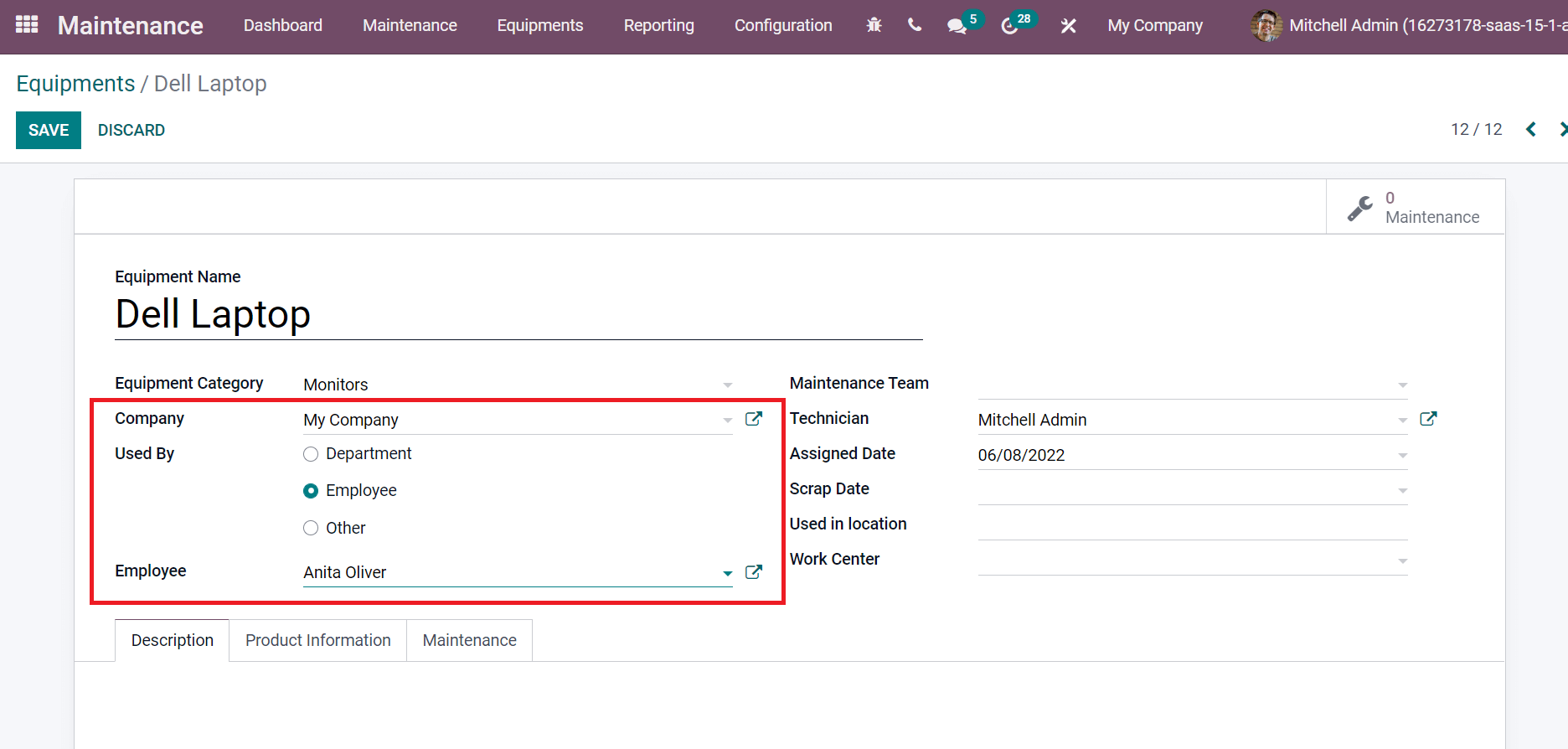Click Mitchell Admin avatar picture
Screen dimensions: 1568x749
pos(1266,26)
